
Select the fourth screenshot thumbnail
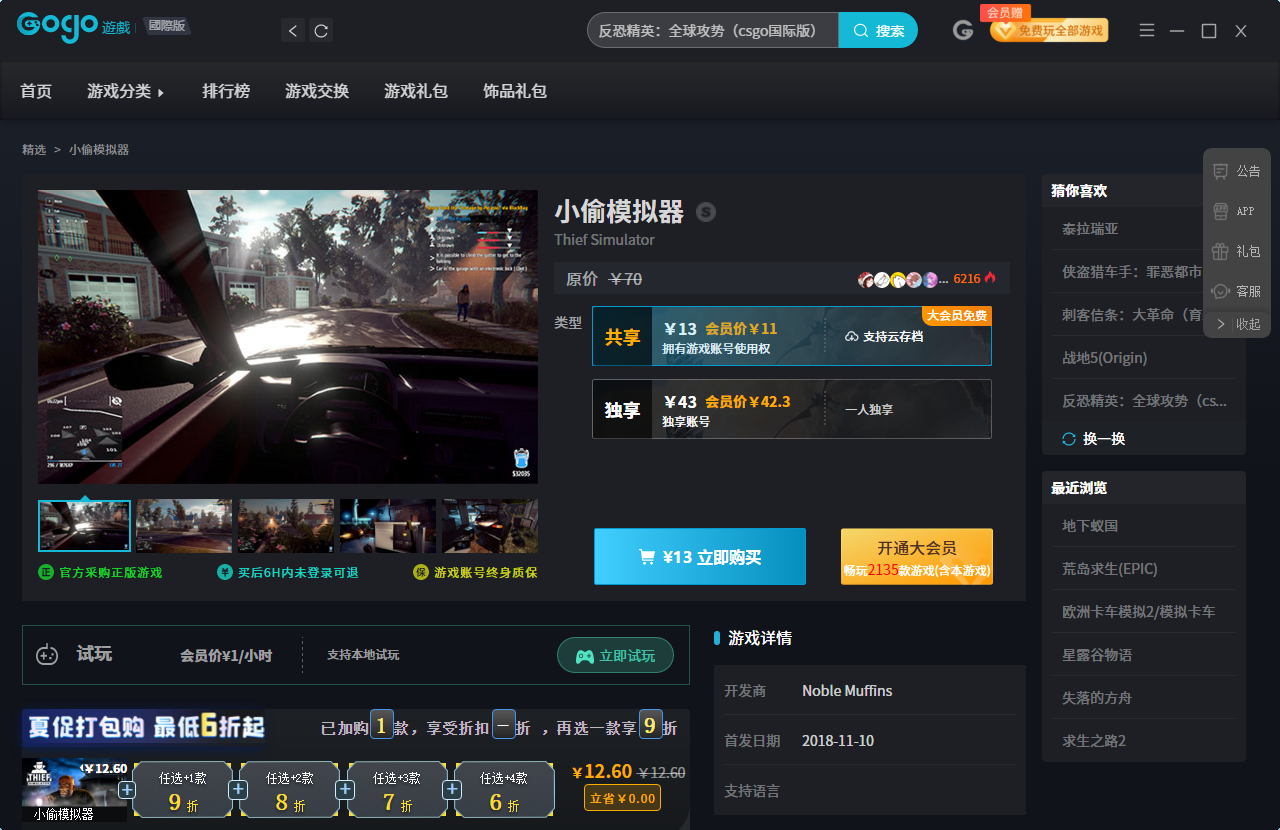(388, 526)
